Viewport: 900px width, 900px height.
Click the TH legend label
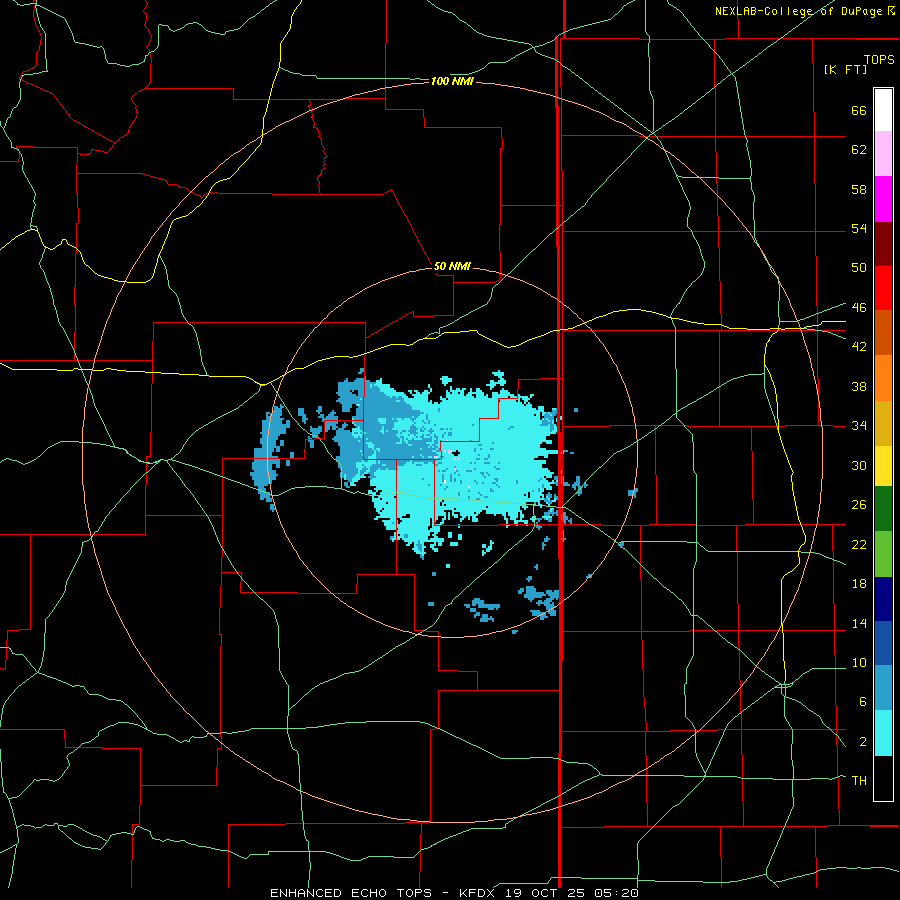coord(859,781)
